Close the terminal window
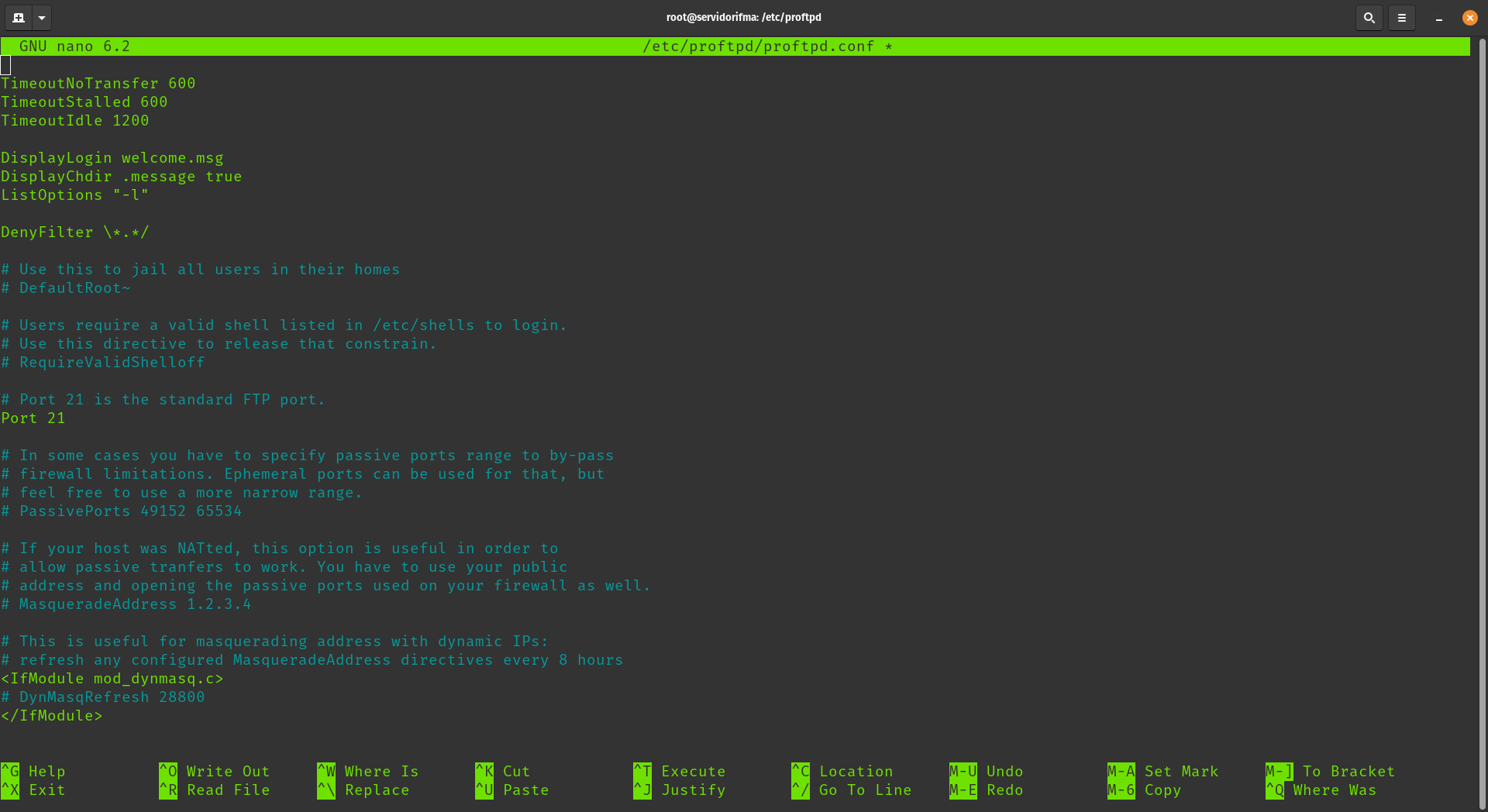1488x812 pixels. coord(1469,17)
